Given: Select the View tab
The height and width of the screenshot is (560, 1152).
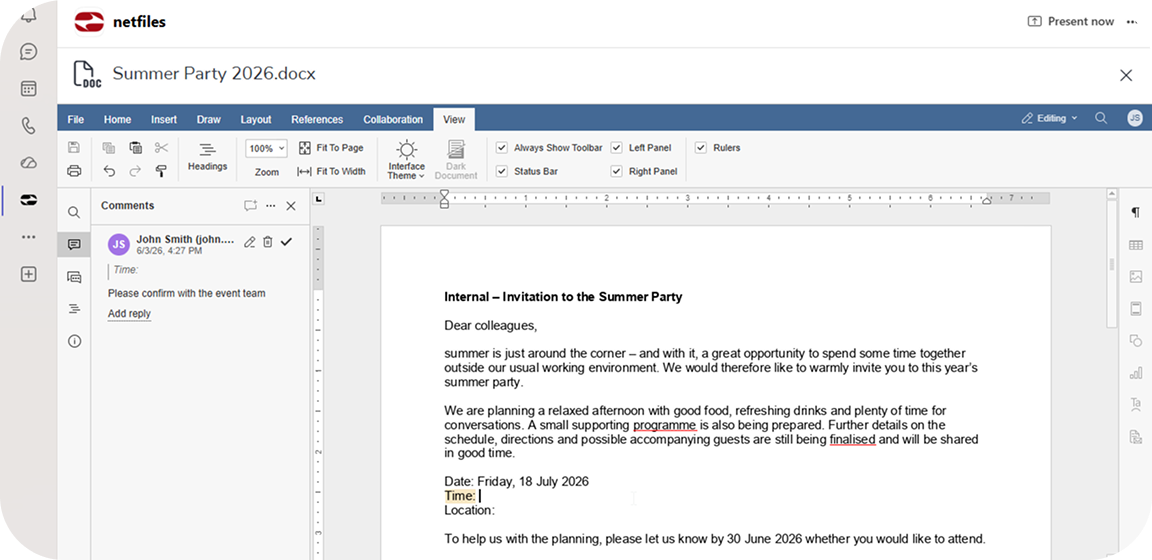Looking at the screenshot, I should tap(454, 119).
